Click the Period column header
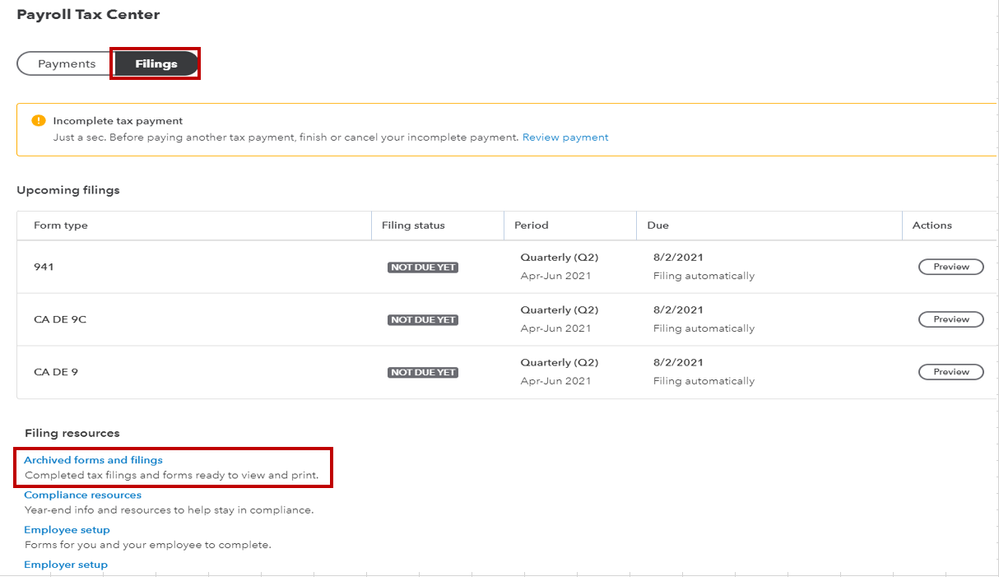Image resolution: width=999 pixels, height=577 pixels. [531, 225]
